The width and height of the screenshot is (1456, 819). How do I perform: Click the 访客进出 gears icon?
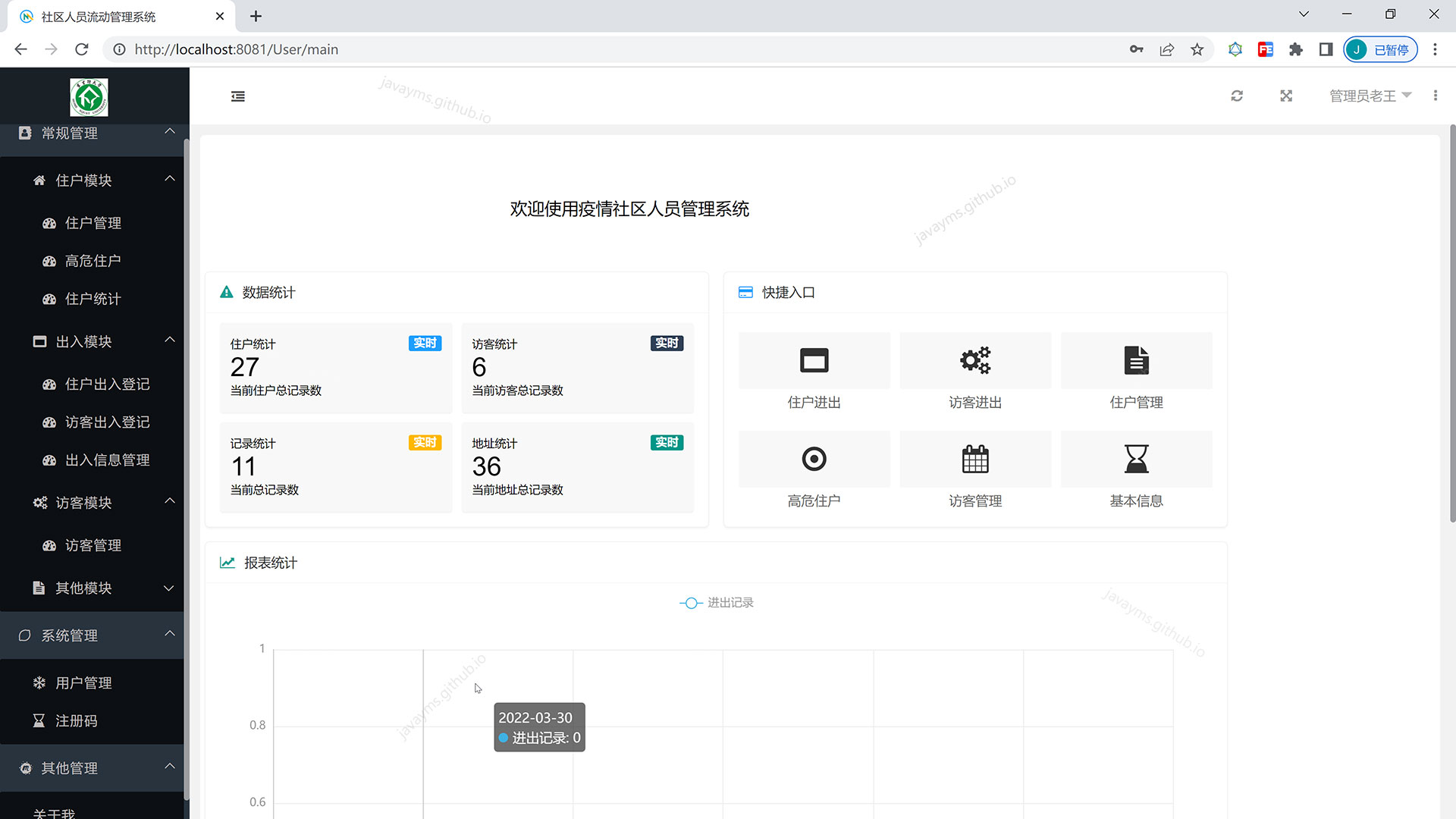click(x=975, y=360)
